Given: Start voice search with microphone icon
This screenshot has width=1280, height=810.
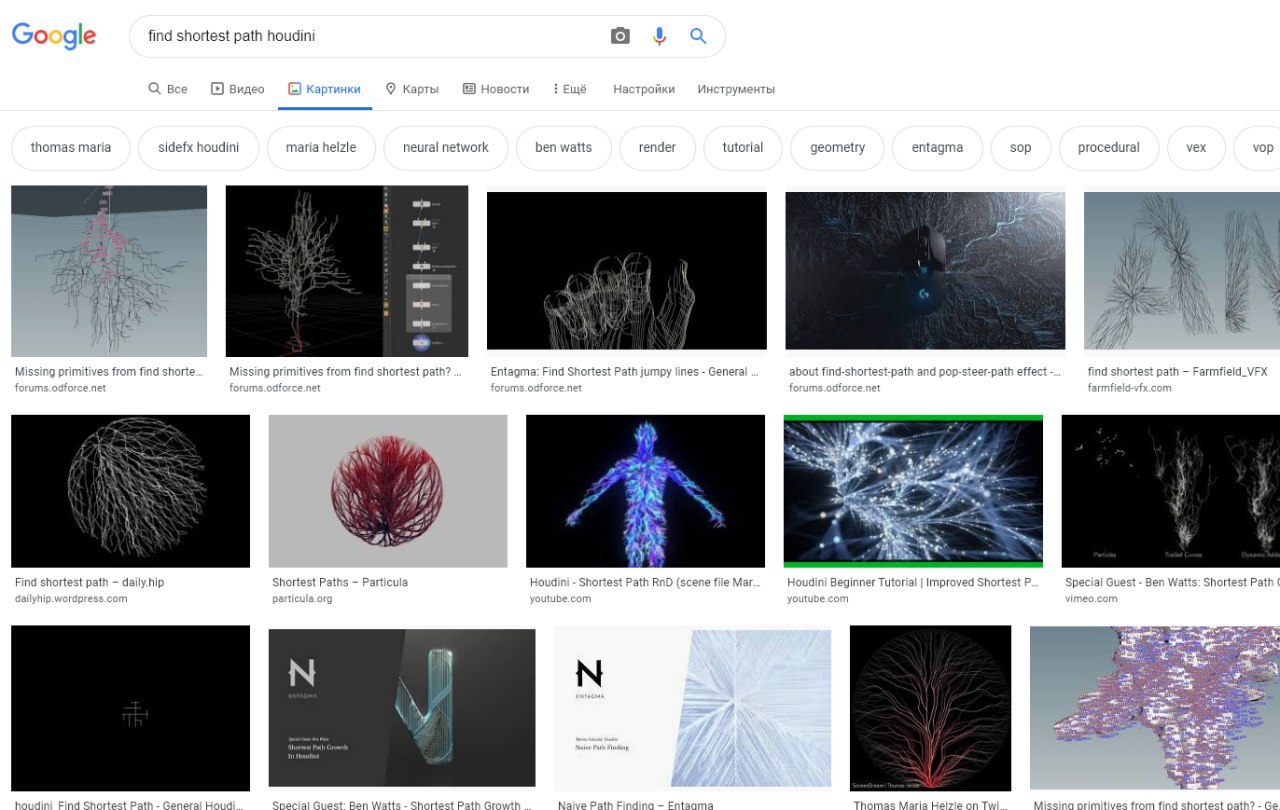Looking at the screenshot, I should coord(659,36).
